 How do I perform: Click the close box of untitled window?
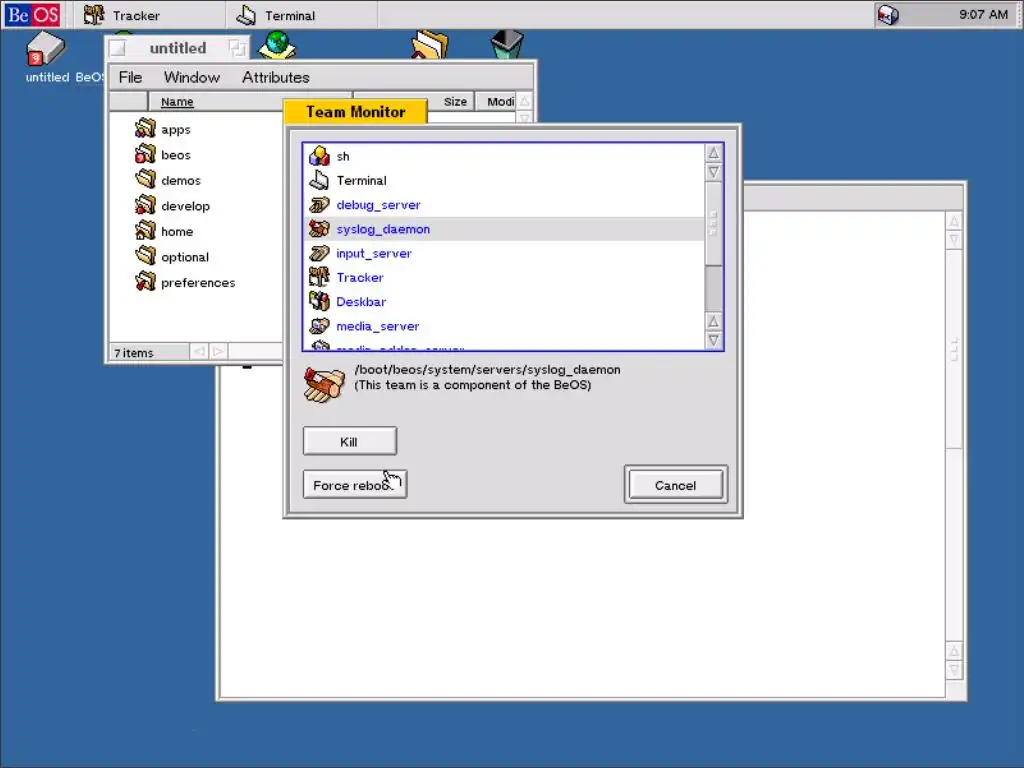(118, 48)
